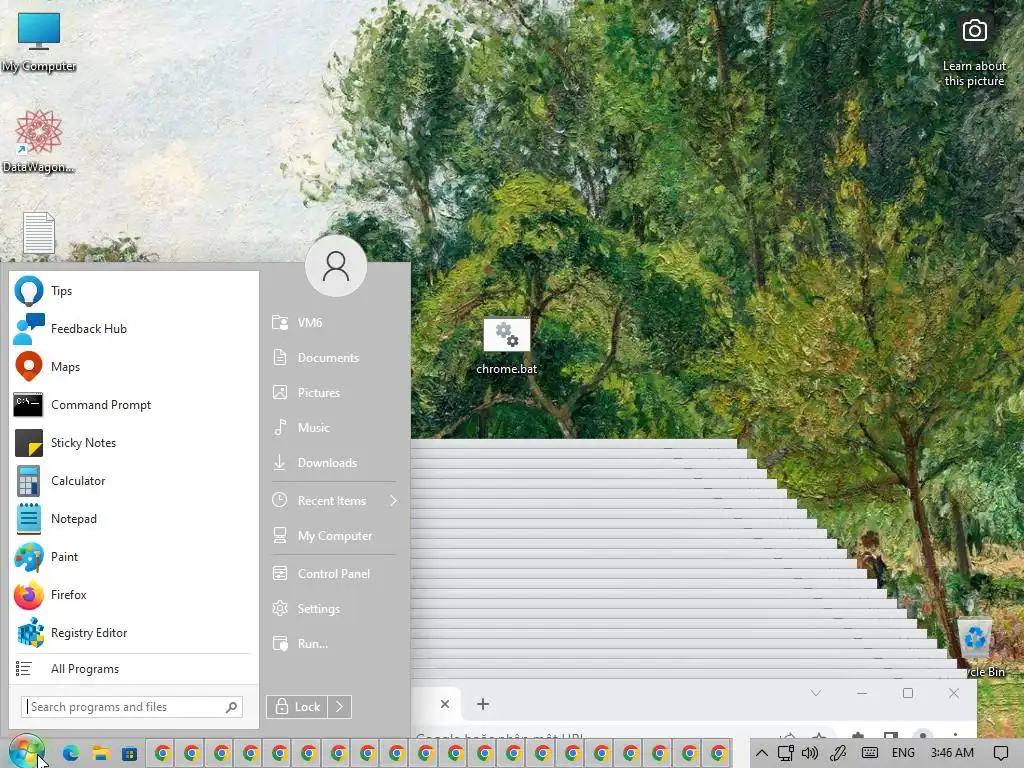1024x768 pixels.
Task: Open a new tab in Chrome
Action: coord(483,704)
